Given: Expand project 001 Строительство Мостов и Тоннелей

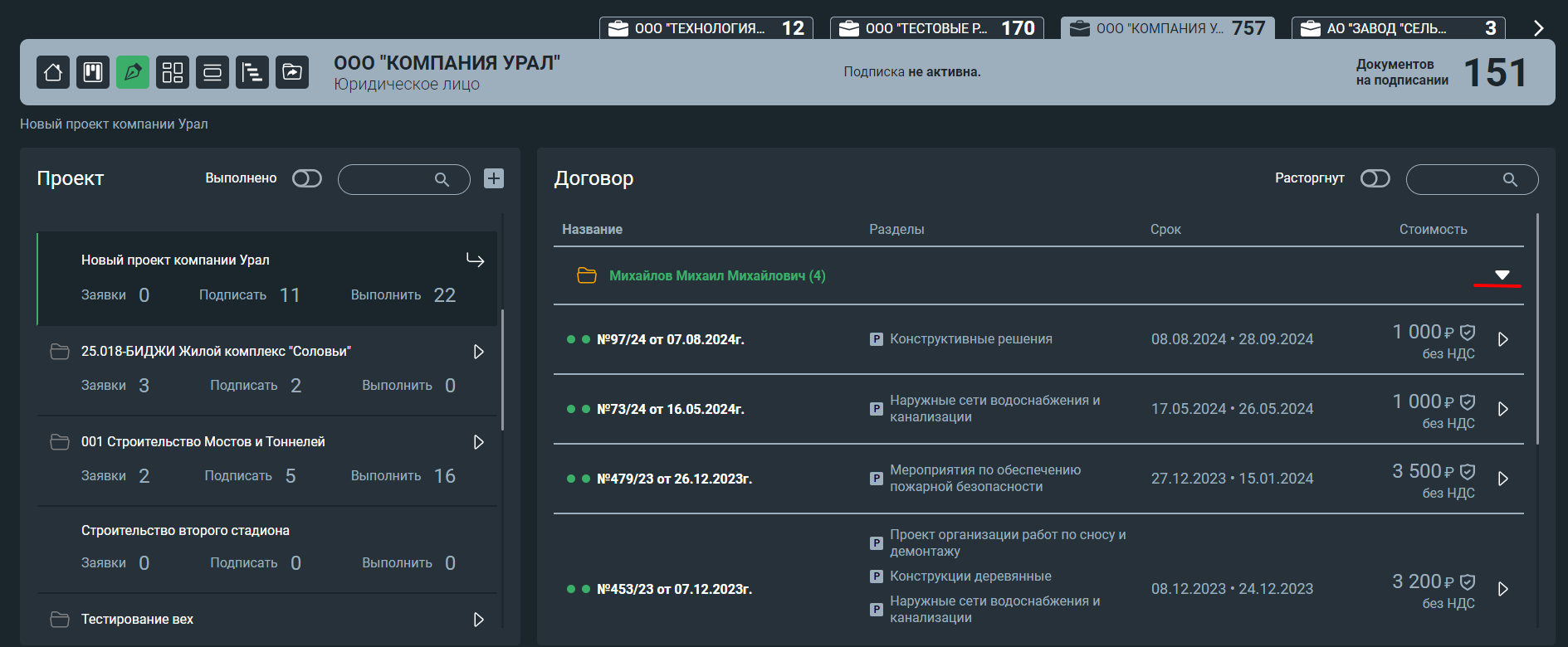Looking at the screenshot, I should tap(479, 442).
